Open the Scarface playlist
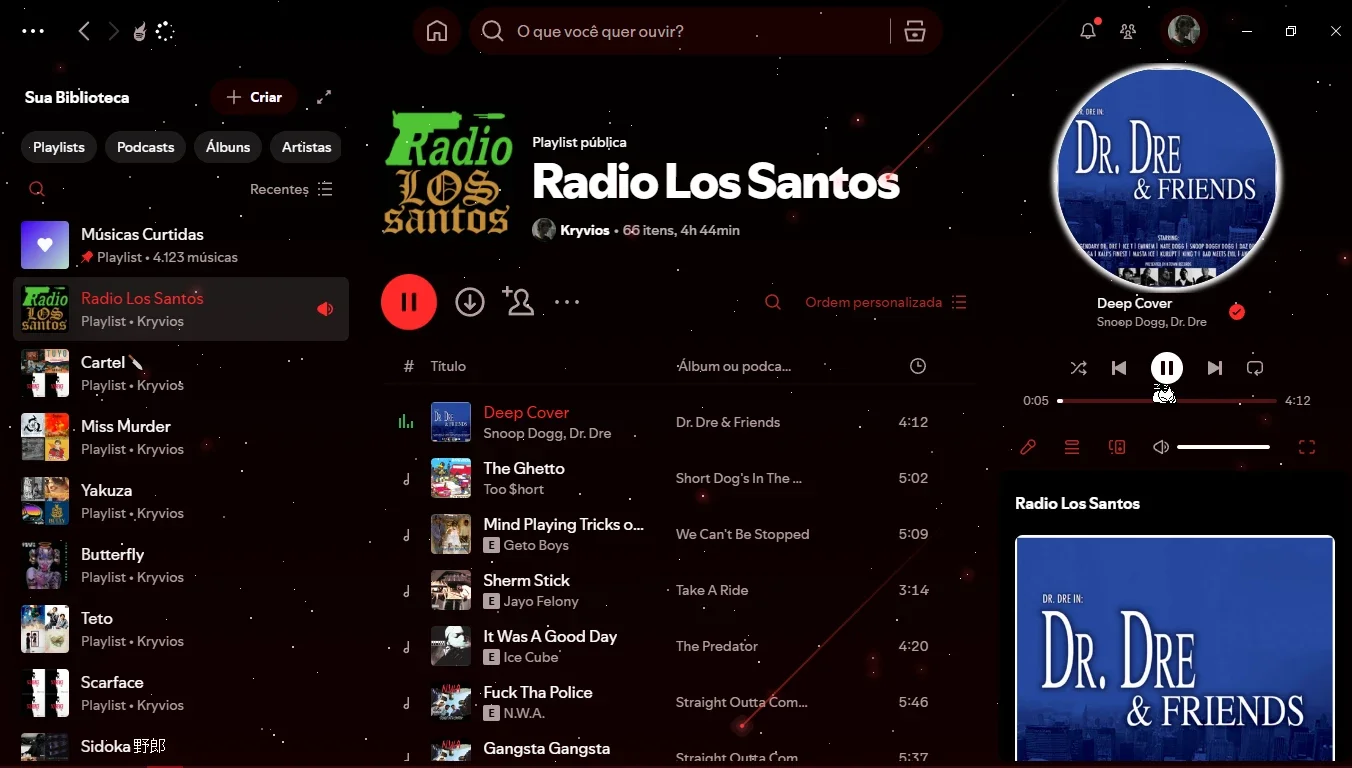The width and height of the screenshot is (1352, 768). [x=181, y=693]
